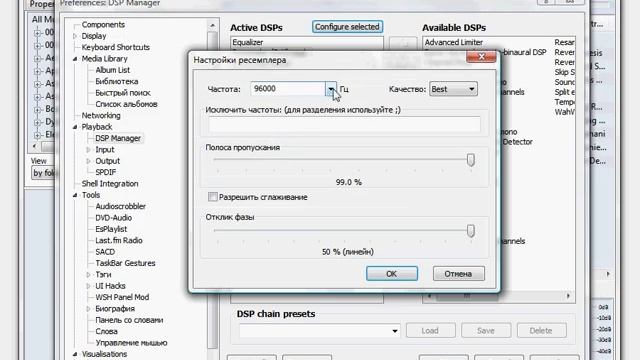
Task: Select Keyboard Shortcuts in preferences tree
Action: [x=116, y=47]
